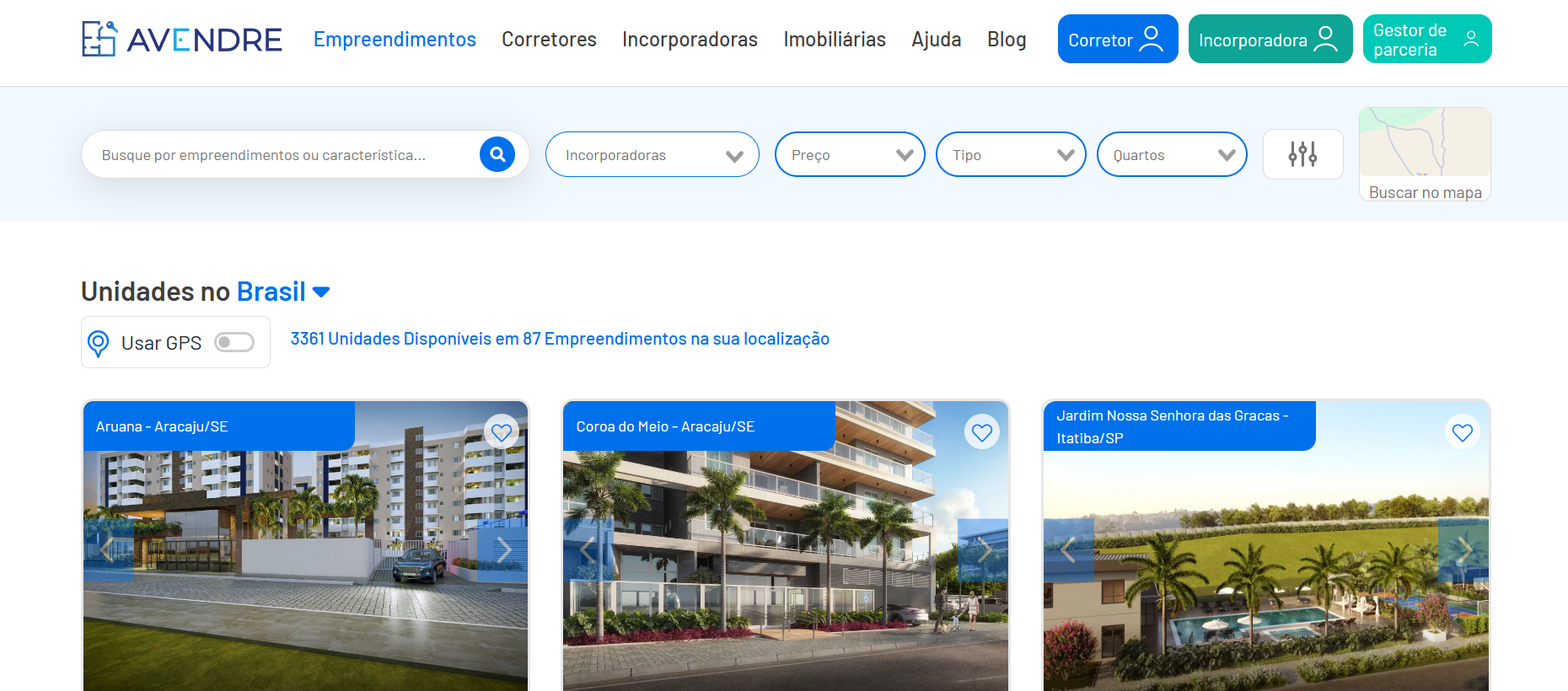Click the Gestor de parceria button
Screen dimensions: 1568x691
1427,39
